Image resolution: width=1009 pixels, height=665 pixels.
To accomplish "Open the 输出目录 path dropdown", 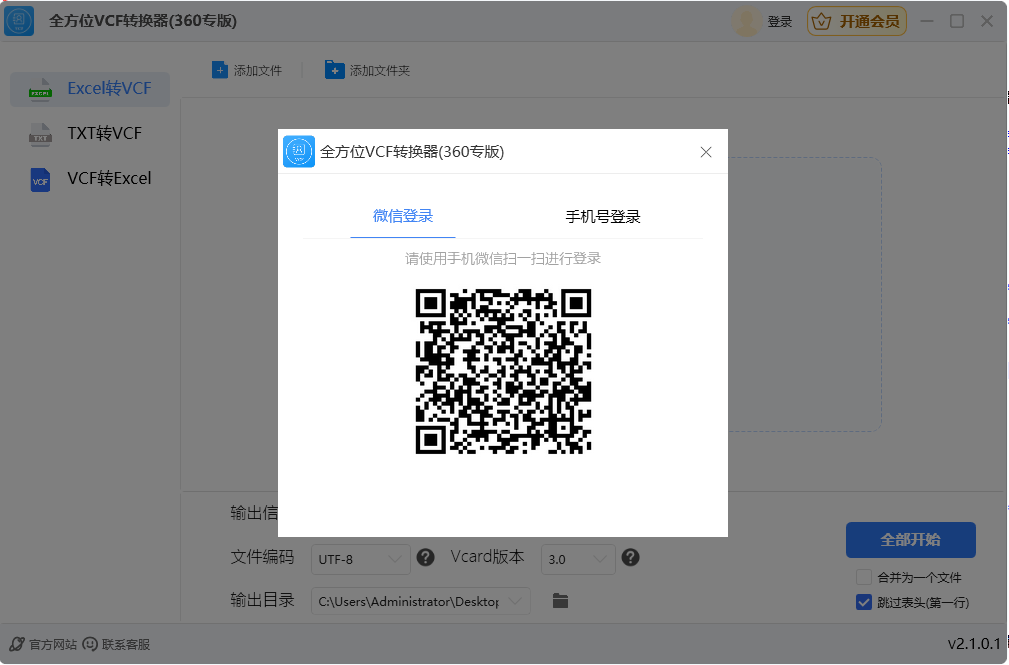I will coord(420,601).
